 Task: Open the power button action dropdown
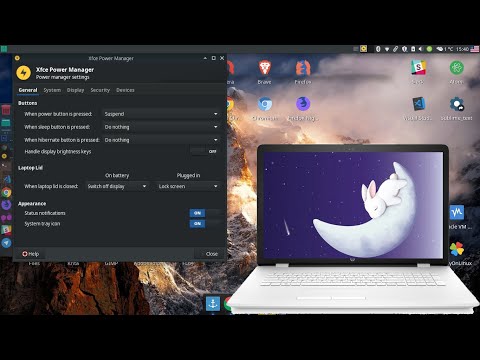161,114
